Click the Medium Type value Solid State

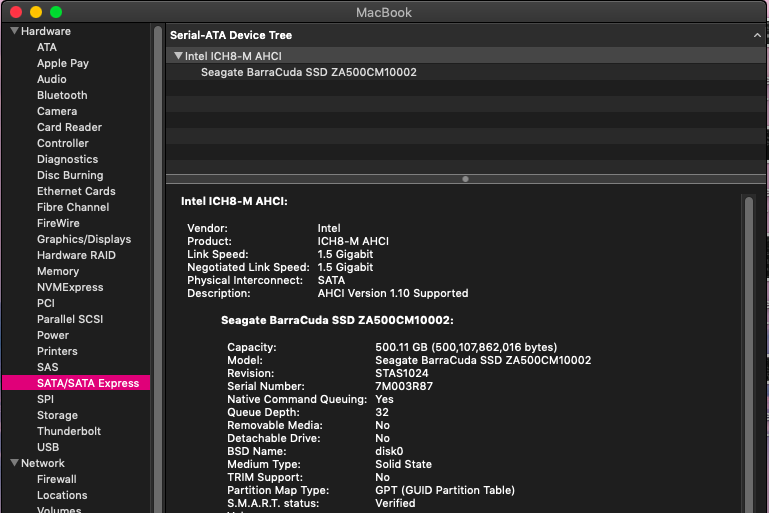click(403, 464)
